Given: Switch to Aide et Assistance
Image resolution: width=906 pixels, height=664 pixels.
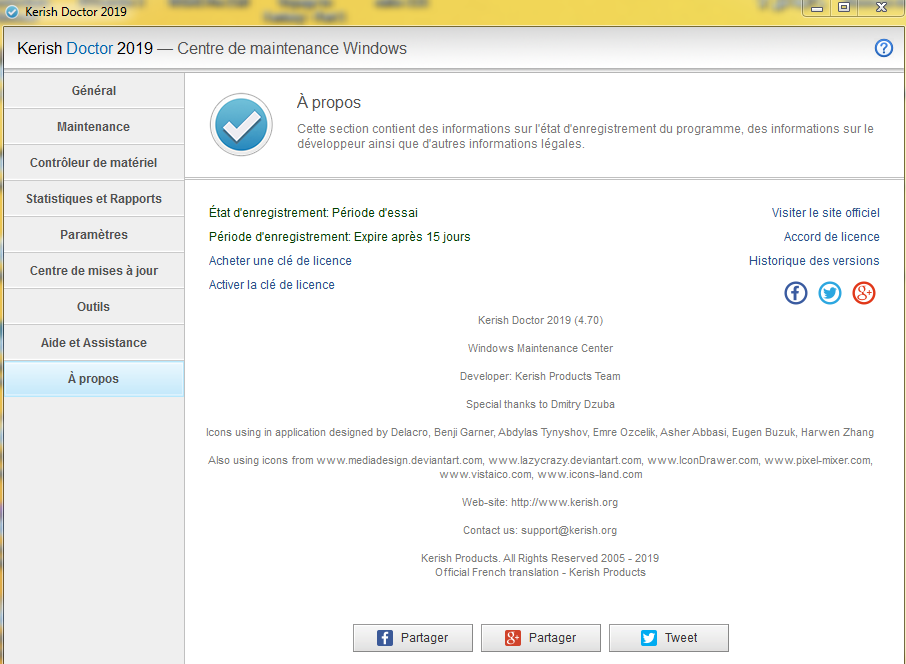Looking at the screenshot, I should [x=94, y=343].
